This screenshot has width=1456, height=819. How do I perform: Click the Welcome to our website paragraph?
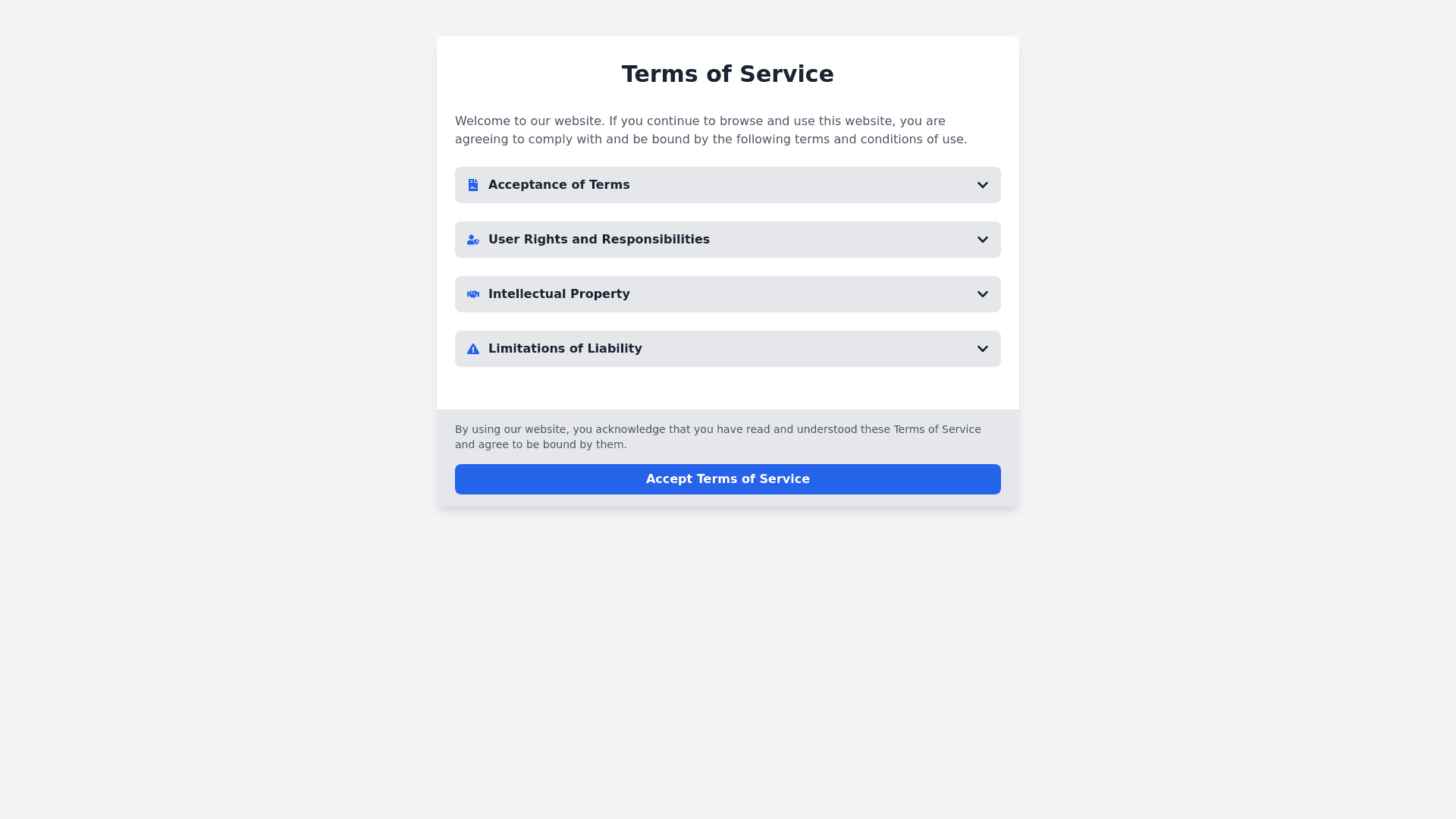pos(711,130)
